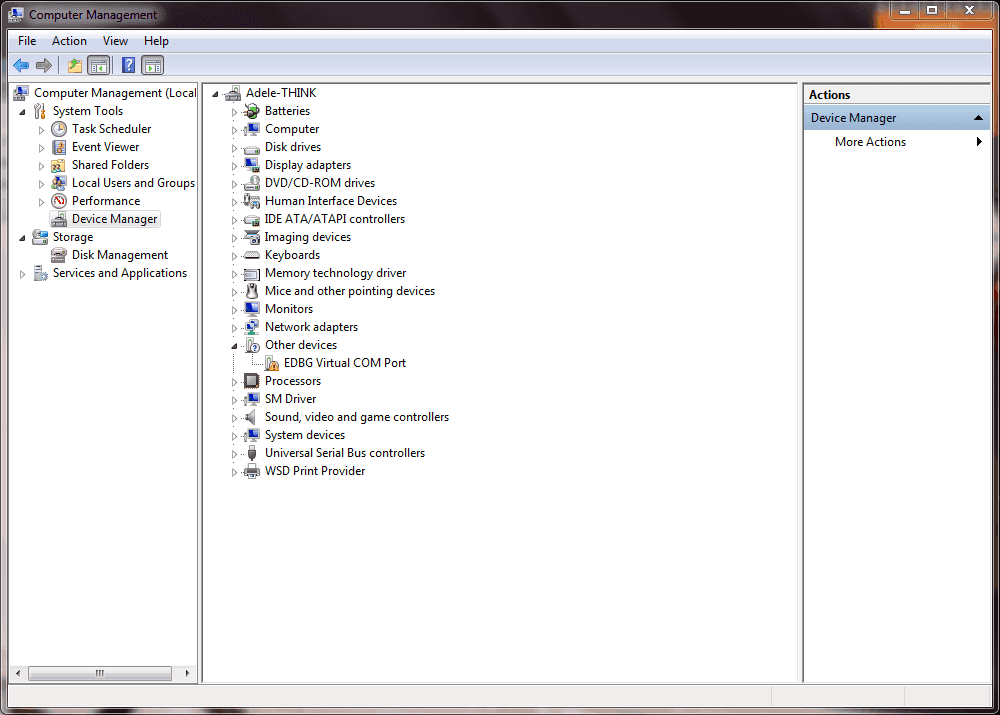Collapse the Other devices category
Screen dimensions: 1000x715
point(235,345)
